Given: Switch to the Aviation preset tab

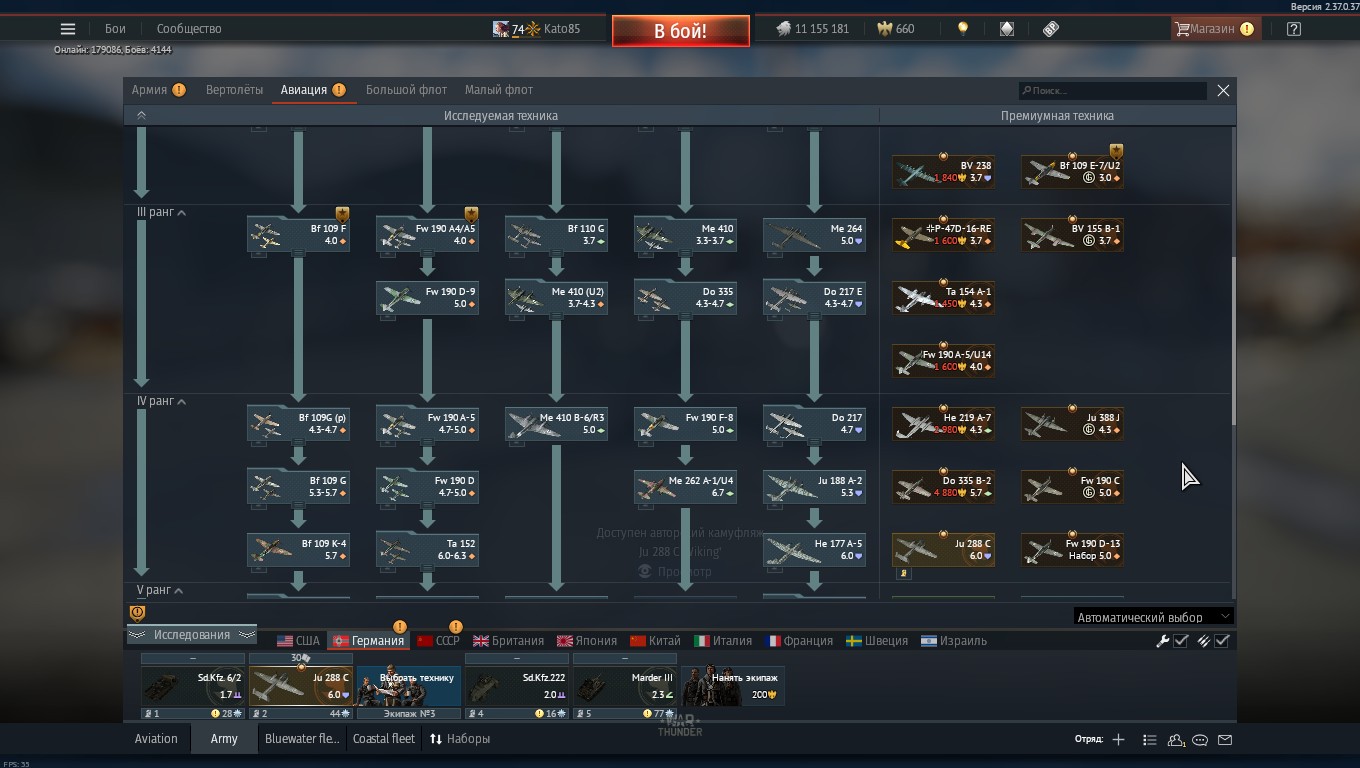Looking at the screenshot, I should click(156, 739).
